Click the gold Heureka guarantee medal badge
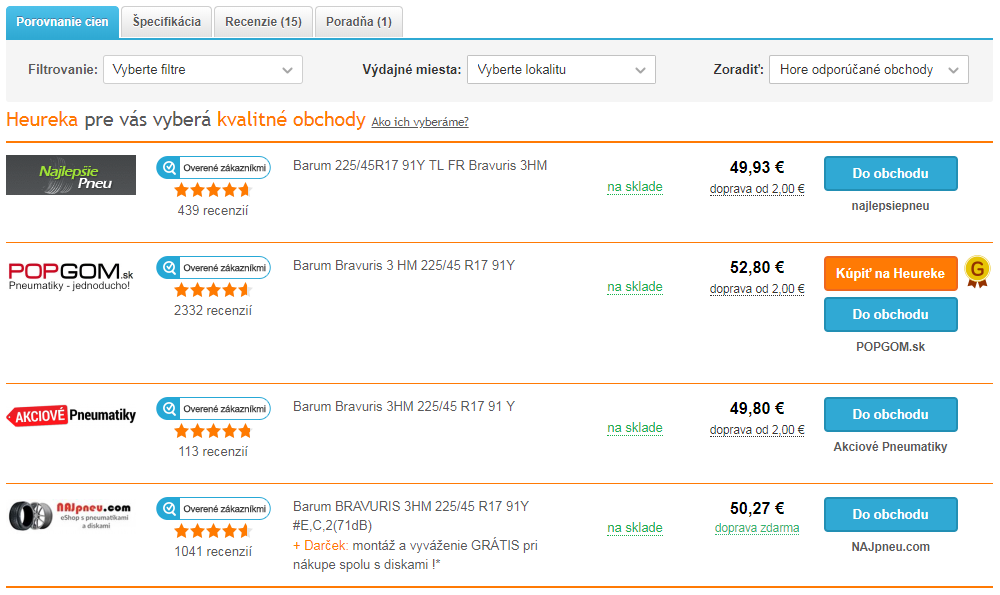The height and width of the screenshot is (595, 1000). tap(976, 271)
